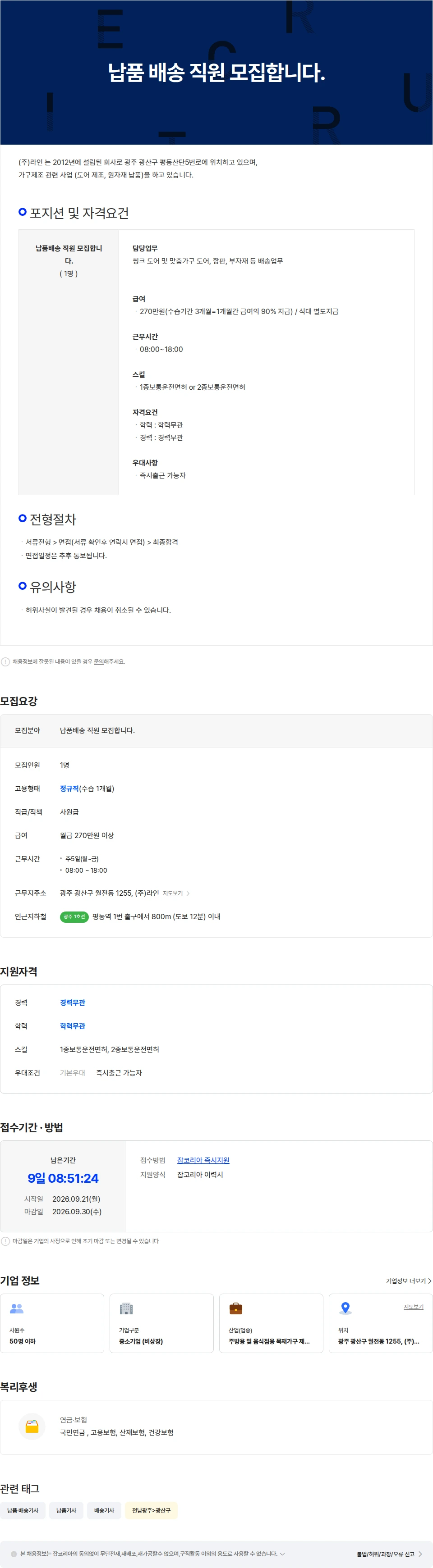Click the arrow next to 신고
This screenshot has width=433, height=1568.
(x=420, y=1554)
